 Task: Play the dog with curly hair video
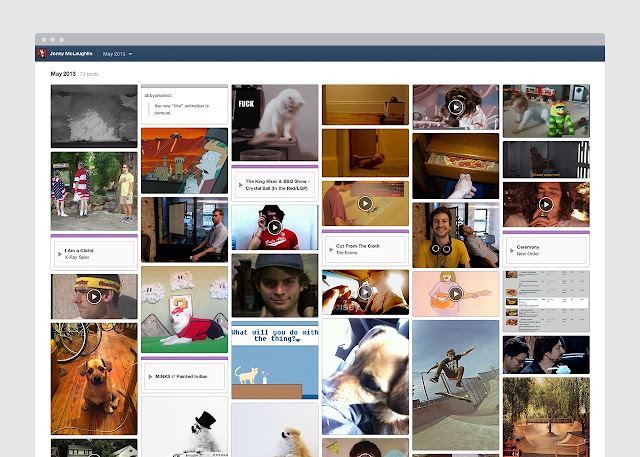pyautogui.click(x=456, y=107)
